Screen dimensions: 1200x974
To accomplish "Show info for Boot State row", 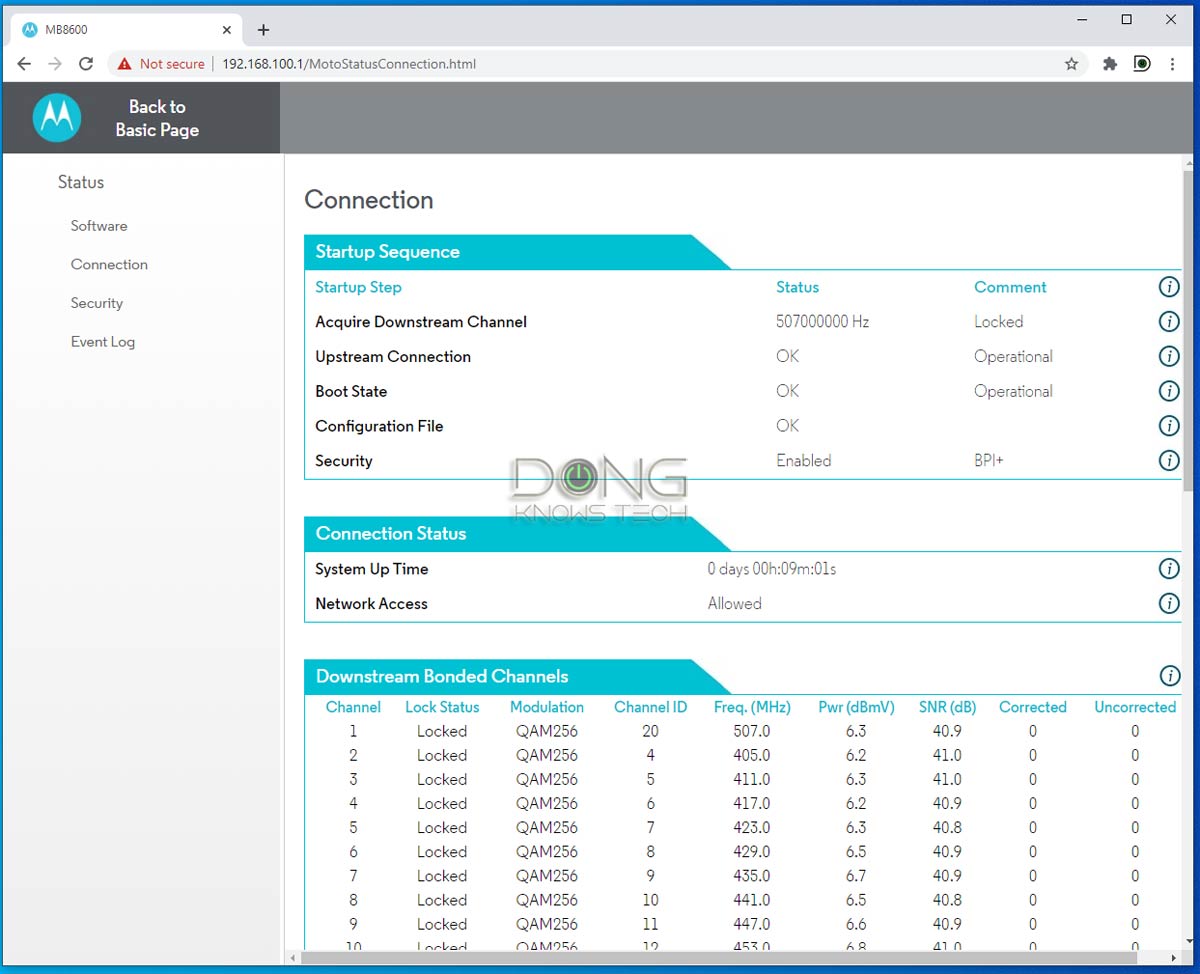I will 1168,391.
